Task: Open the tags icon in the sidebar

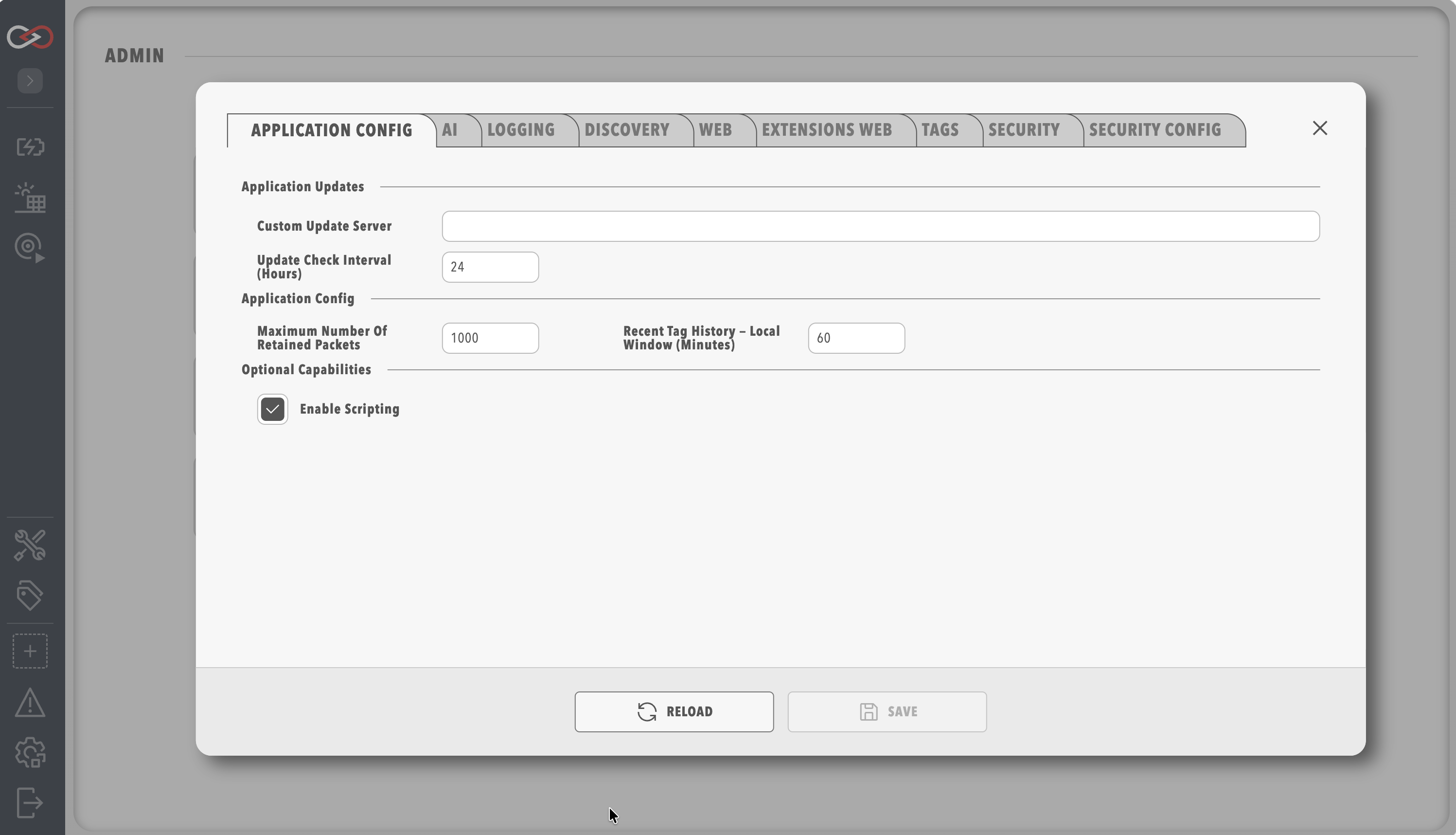Action: (x=30, y=595)
